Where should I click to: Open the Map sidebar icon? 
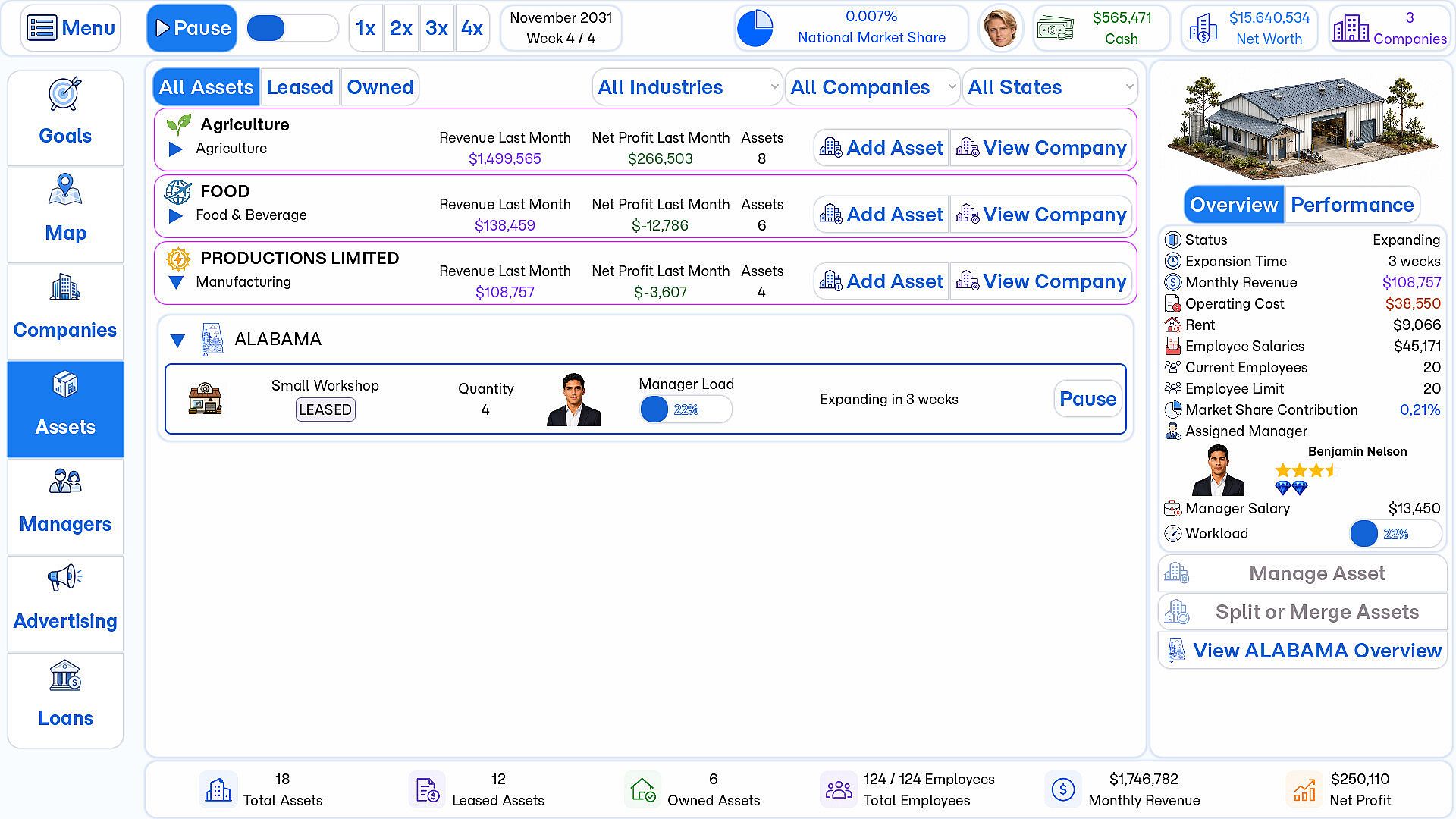(x=65, y=190)
